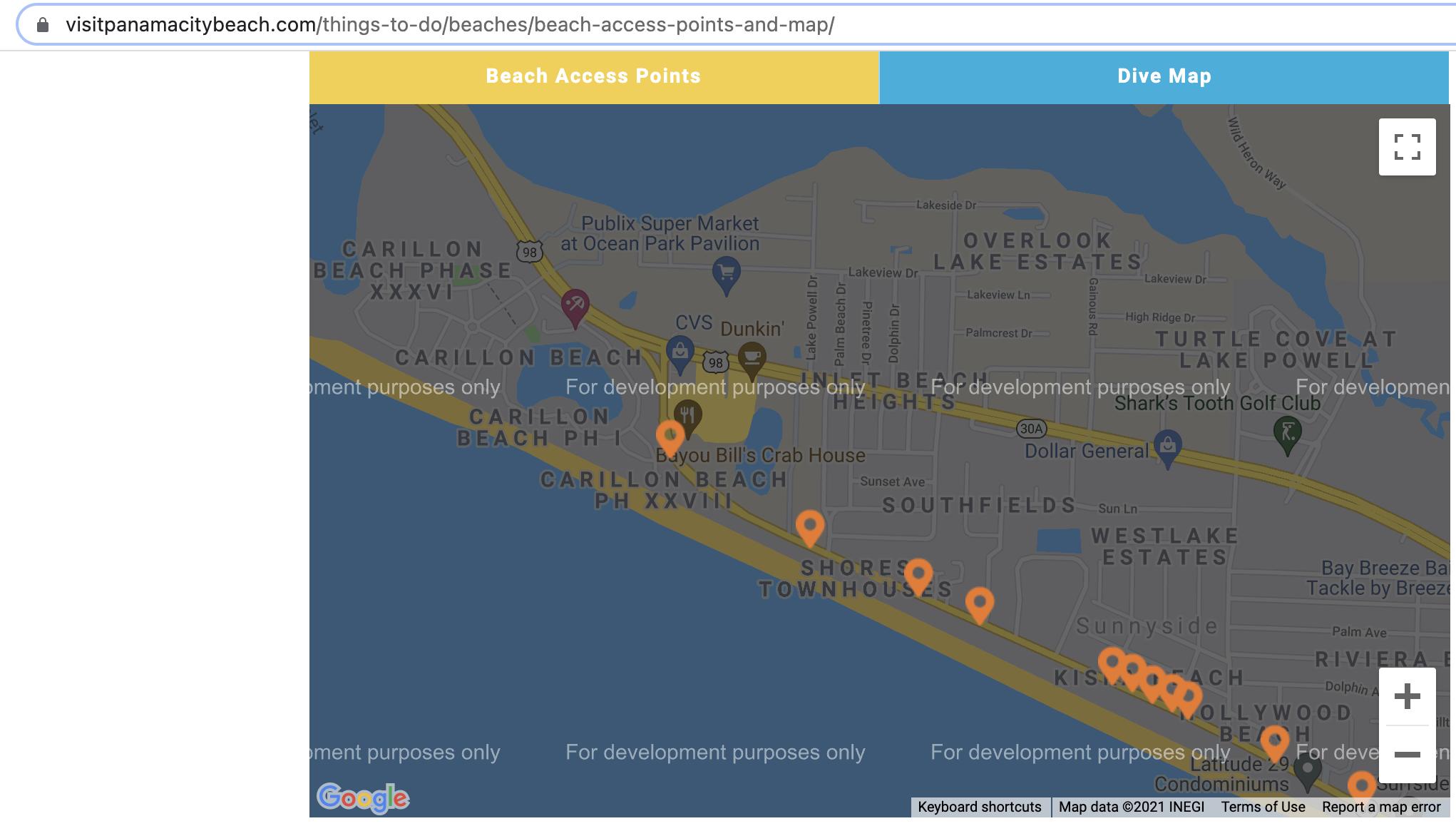Click the Dunkin' coffee cup marker
Viewport: 1456px width, 826px height.
pos(752,355)
